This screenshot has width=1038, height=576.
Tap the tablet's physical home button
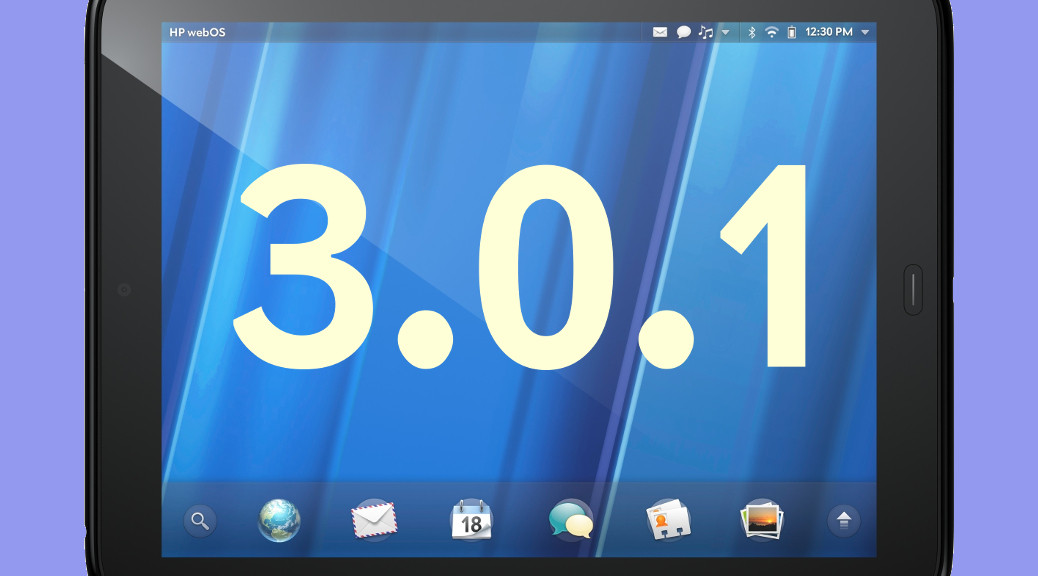tap(913, 290)
